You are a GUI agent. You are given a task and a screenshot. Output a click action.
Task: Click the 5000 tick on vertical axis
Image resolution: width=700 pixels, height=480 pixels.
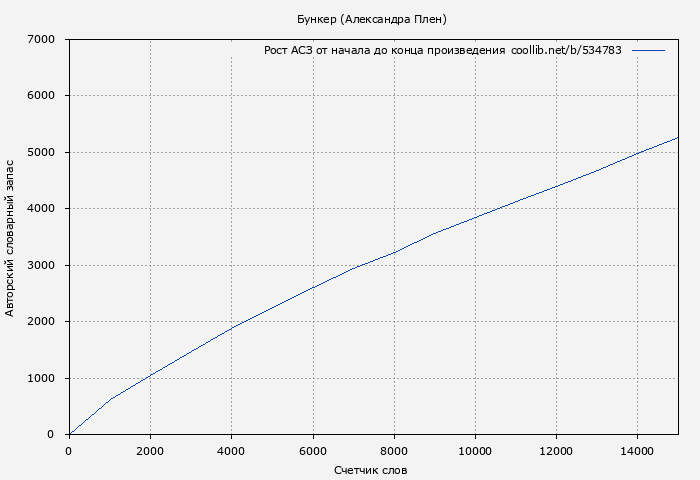[46, 153]
